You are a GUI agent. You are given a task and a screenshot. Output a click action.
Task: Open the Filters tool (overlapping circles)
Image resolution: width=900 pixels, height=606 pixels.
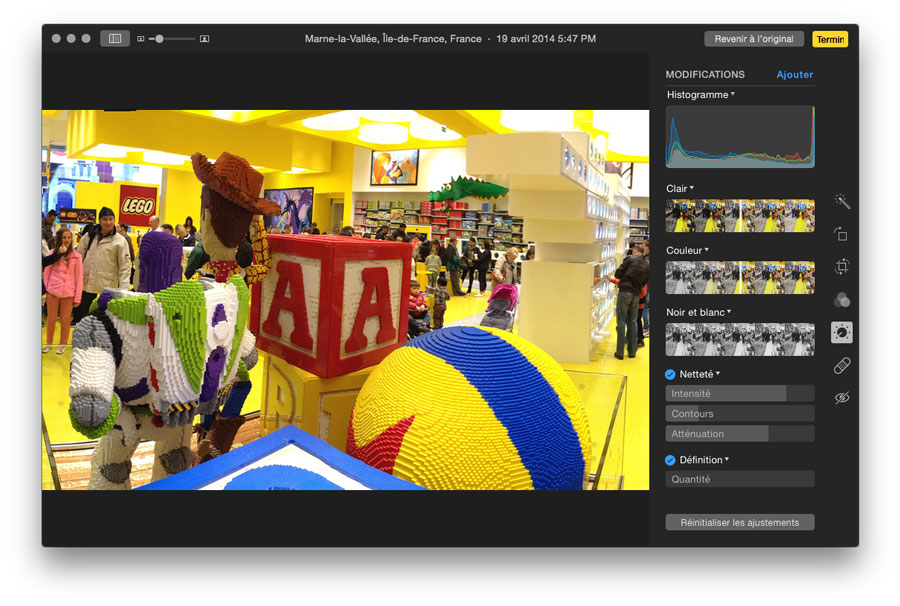(x=842, y=300)
